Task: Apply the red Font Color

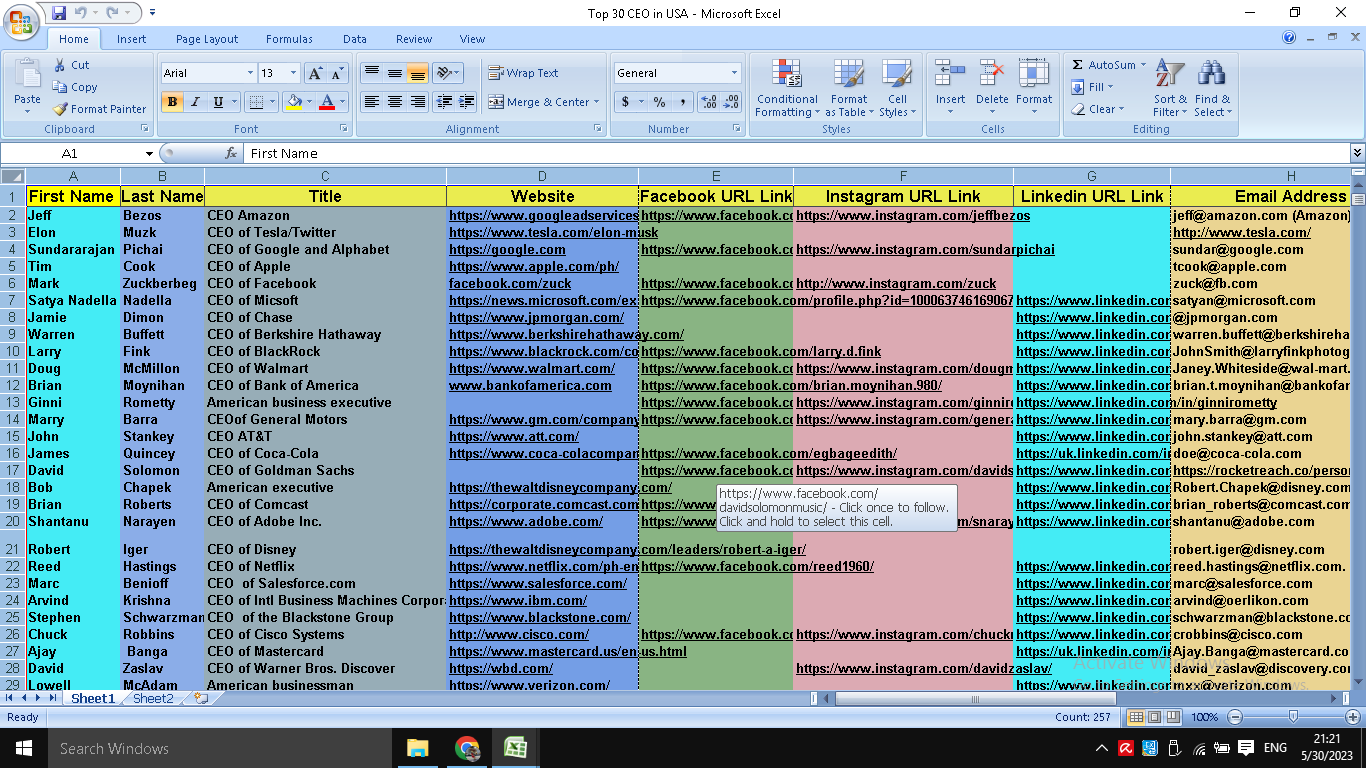Action: (x=326, y=102)
